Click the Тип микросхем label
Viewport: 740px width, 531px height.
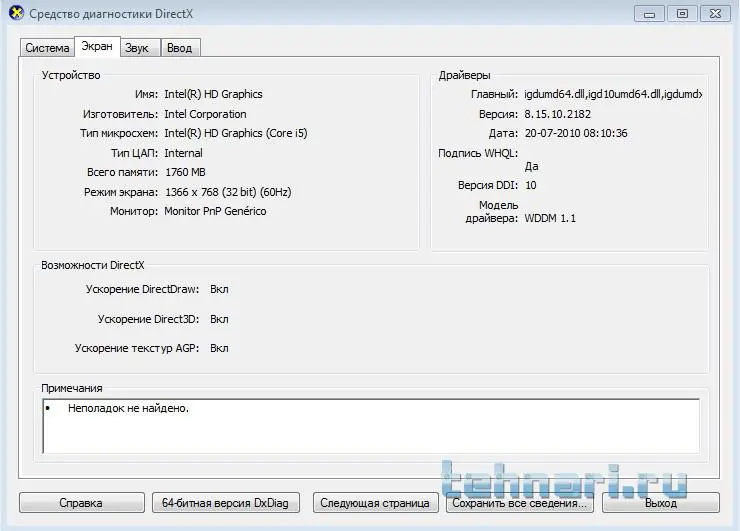(x=119, y=134)
